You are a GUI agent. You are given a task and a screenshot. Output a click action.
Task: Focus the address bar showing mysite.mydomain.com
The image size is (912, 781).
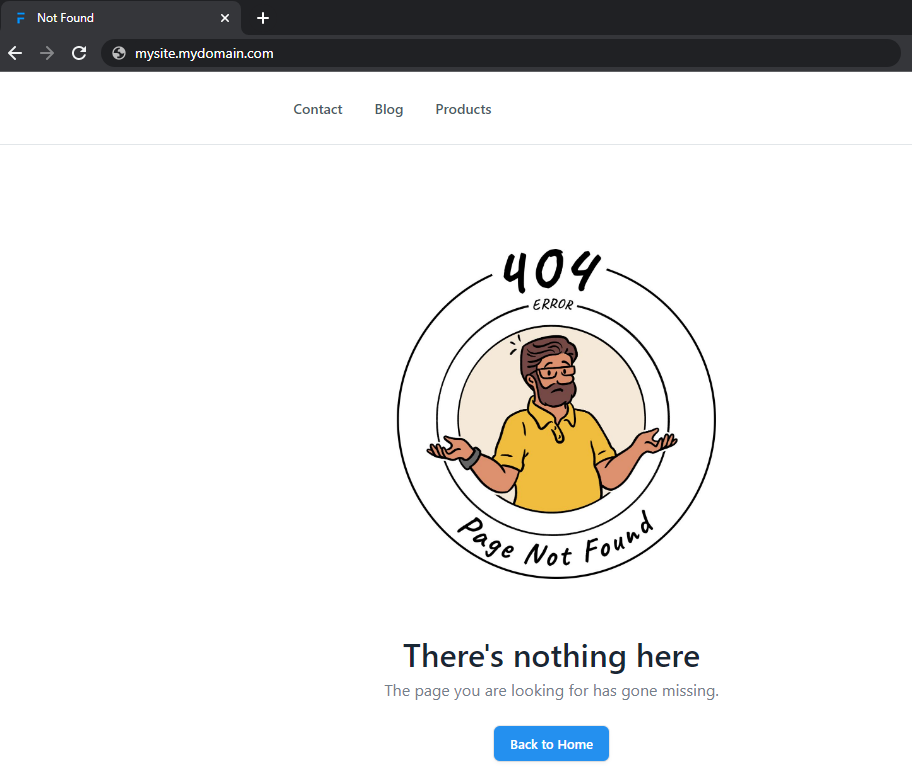click(501, 54)
